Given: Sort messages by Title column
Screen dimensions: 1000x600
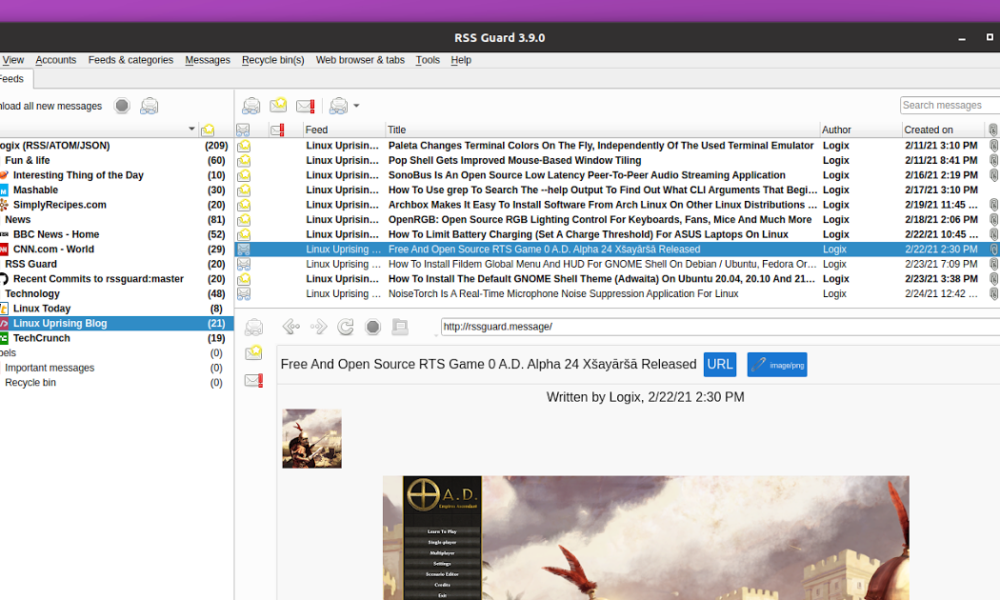Looking at the screenshot, I should (397, 130).
